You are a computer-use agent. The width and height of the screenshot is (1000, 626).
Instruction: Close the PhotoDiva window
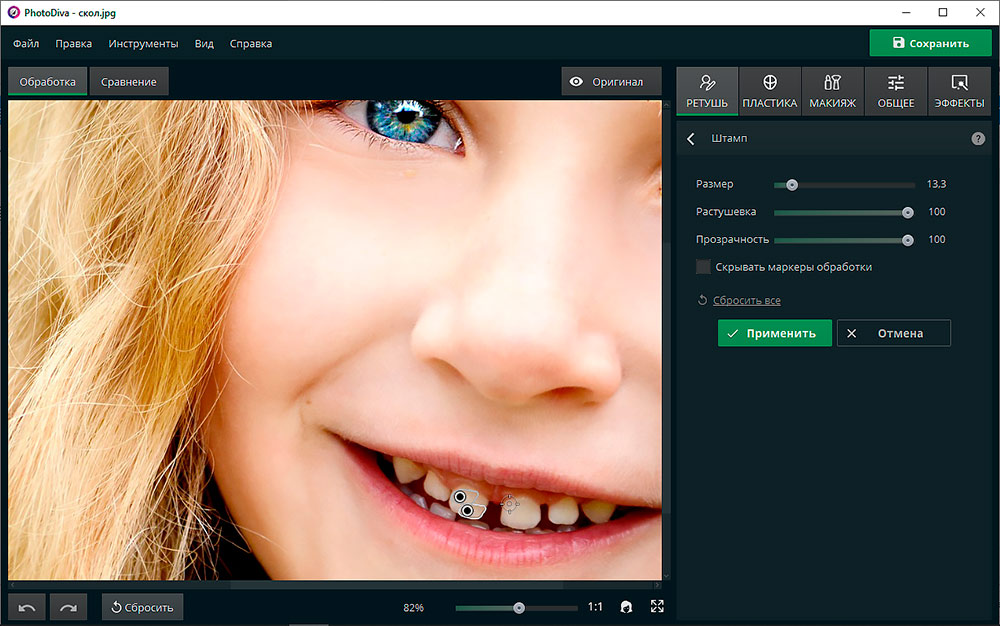(x=980, y=12)
